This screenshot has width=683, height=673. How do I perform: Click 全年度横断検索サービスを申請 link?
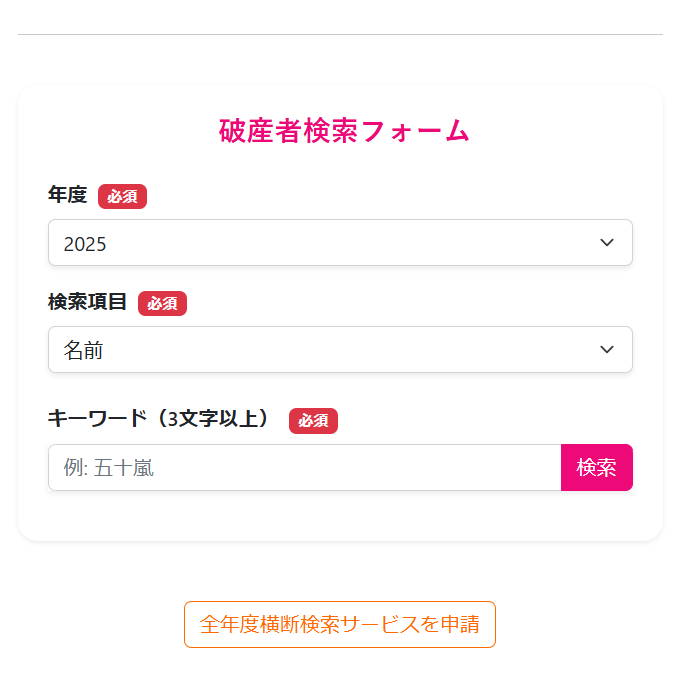coord(340,625)
